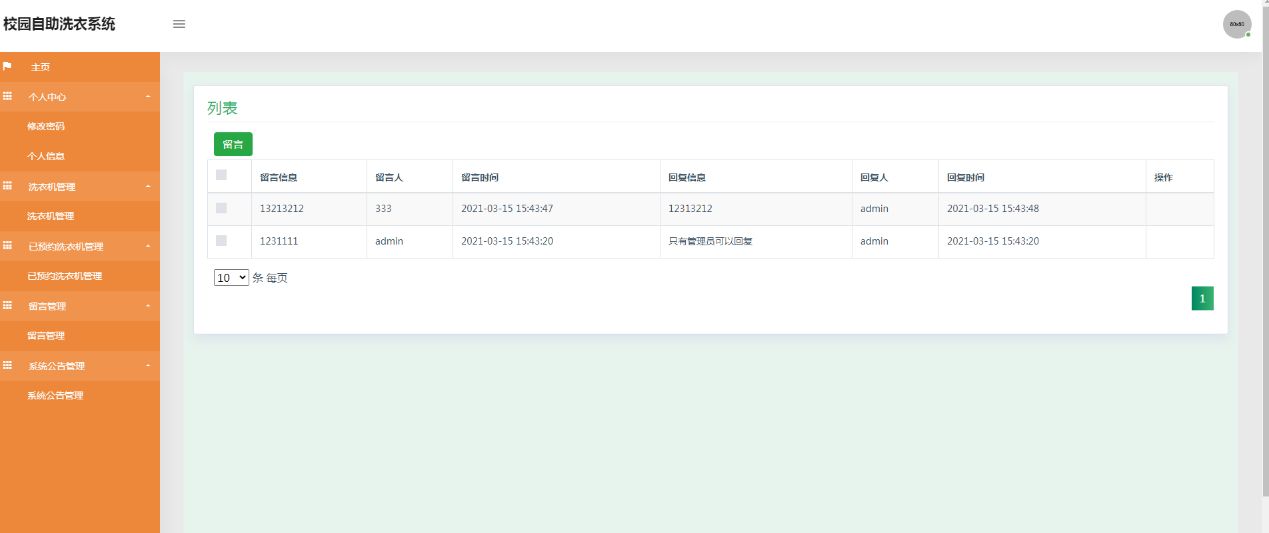Collapse the 洗衣机管理 section arrow
Screen dimensions: 1269x533
tap(148, 187)
